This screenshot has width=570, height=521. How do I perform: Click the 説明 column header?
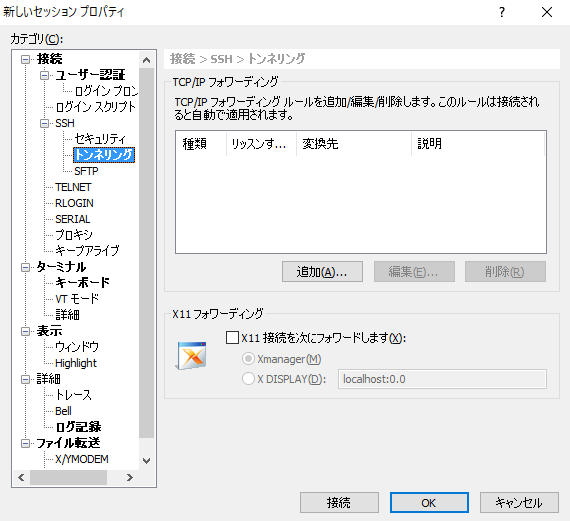pyautogui.click(x=478, y=144)
